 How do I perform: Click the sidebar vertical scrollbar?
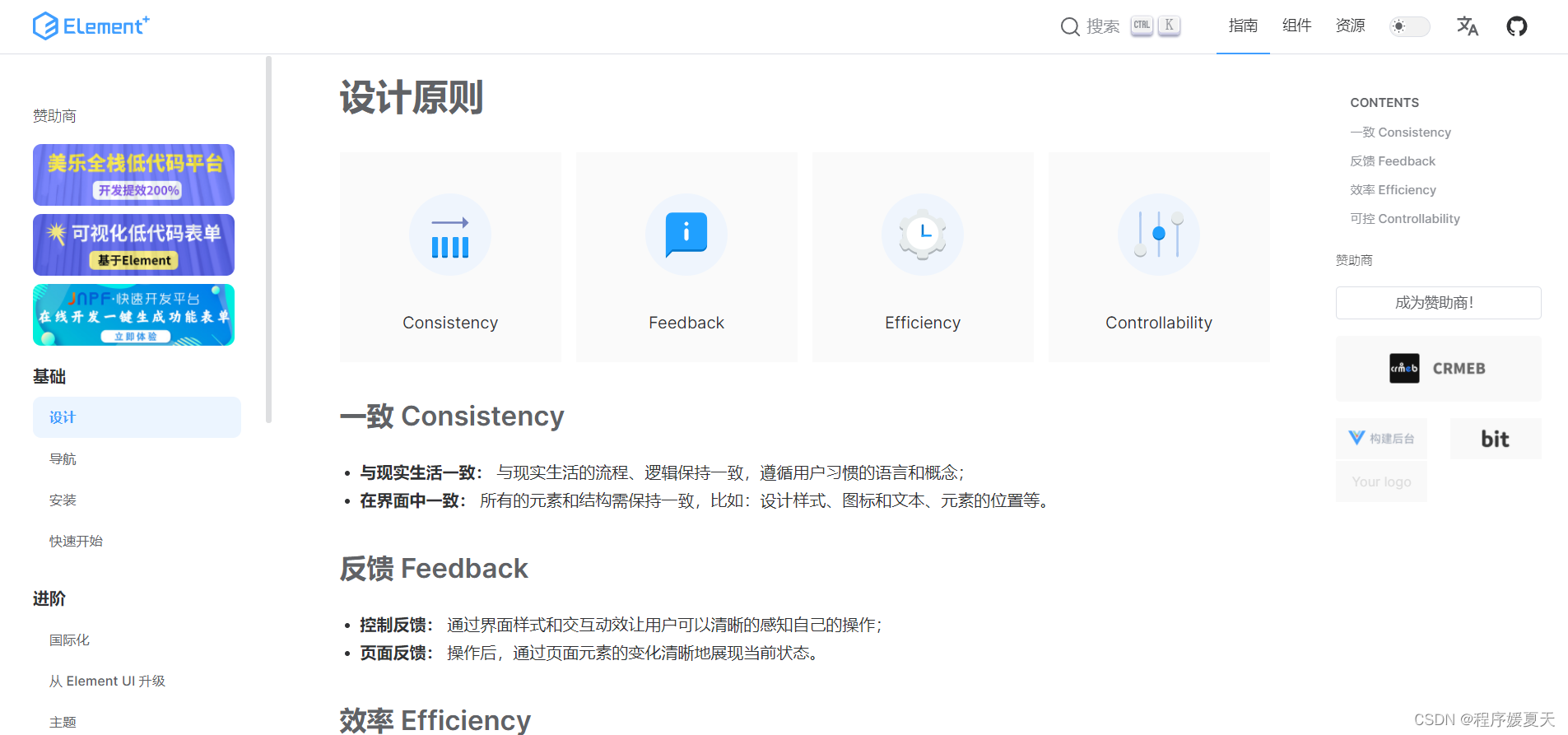268,239
